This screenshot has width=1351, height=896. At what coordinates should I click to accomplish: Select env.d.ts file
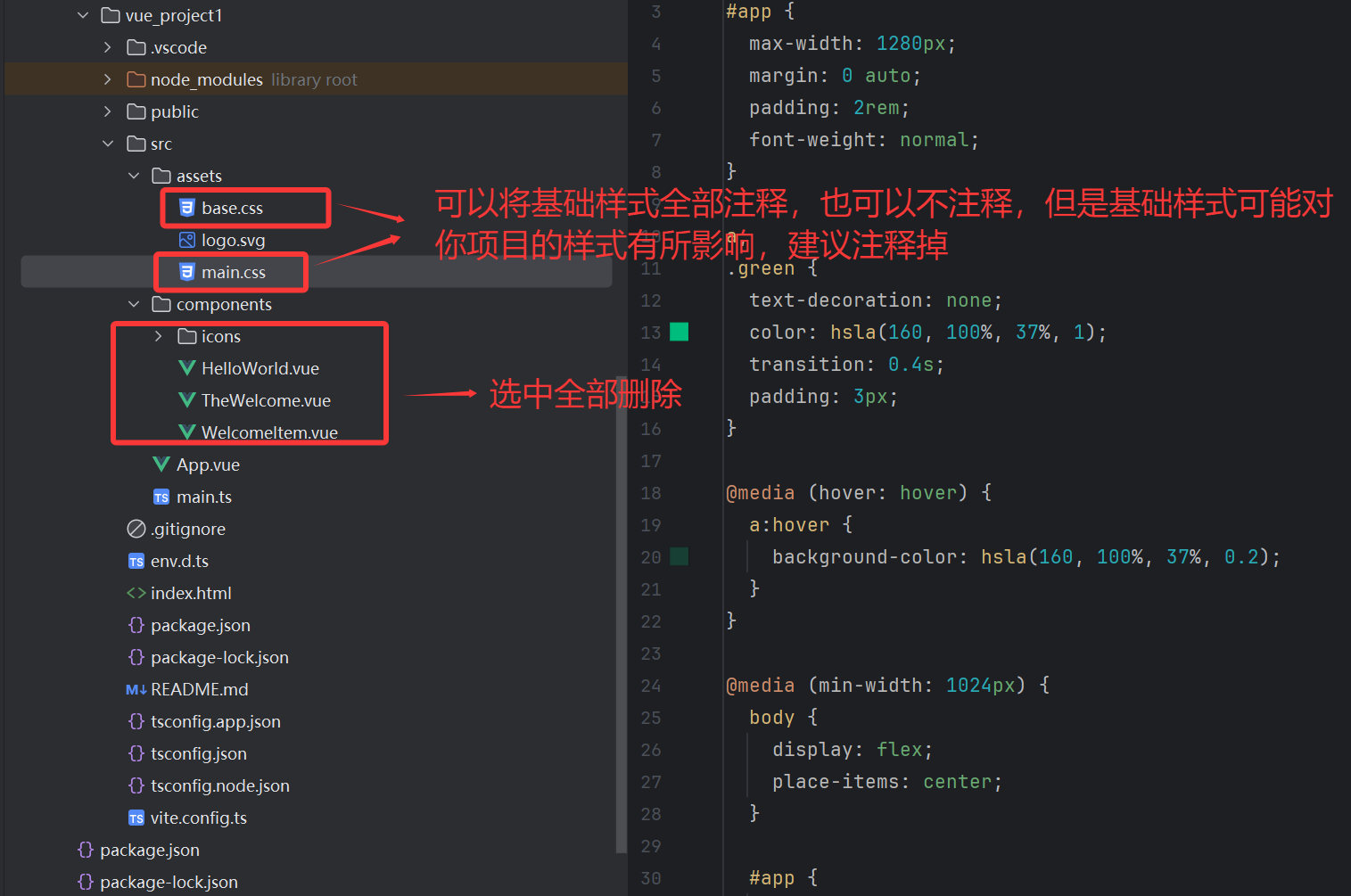pos(179,561)
